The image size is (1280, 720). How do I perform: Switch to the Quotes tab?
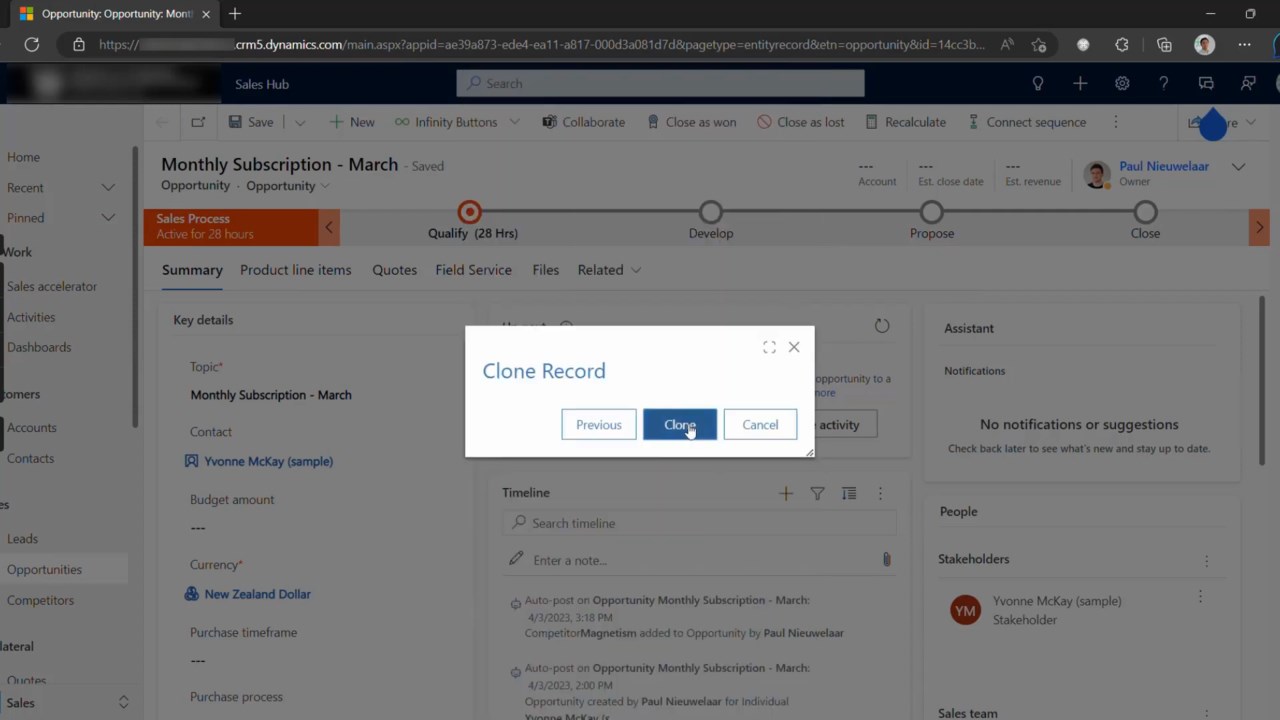tap(395, 270)
